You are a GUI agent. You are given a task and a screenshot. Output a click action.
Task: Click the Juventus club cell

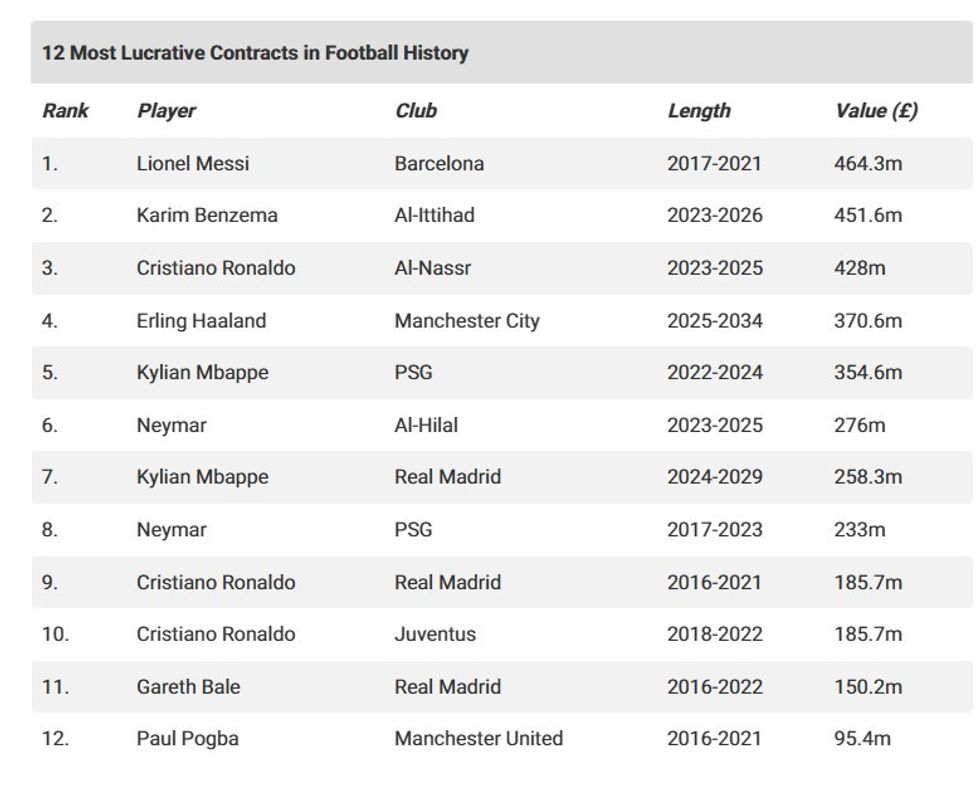point(435,634)
